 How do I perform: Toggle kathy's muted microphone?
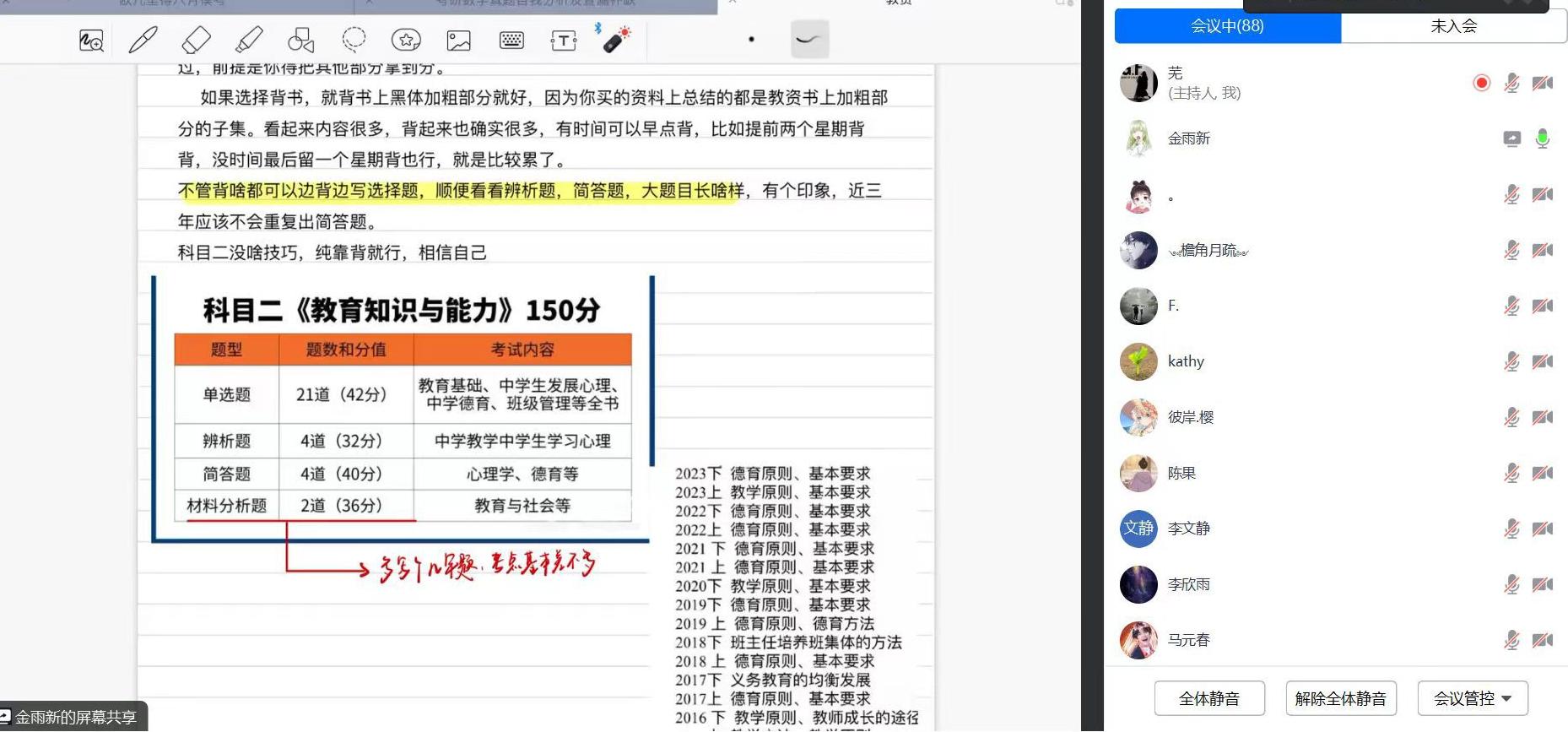(1511, 362)
